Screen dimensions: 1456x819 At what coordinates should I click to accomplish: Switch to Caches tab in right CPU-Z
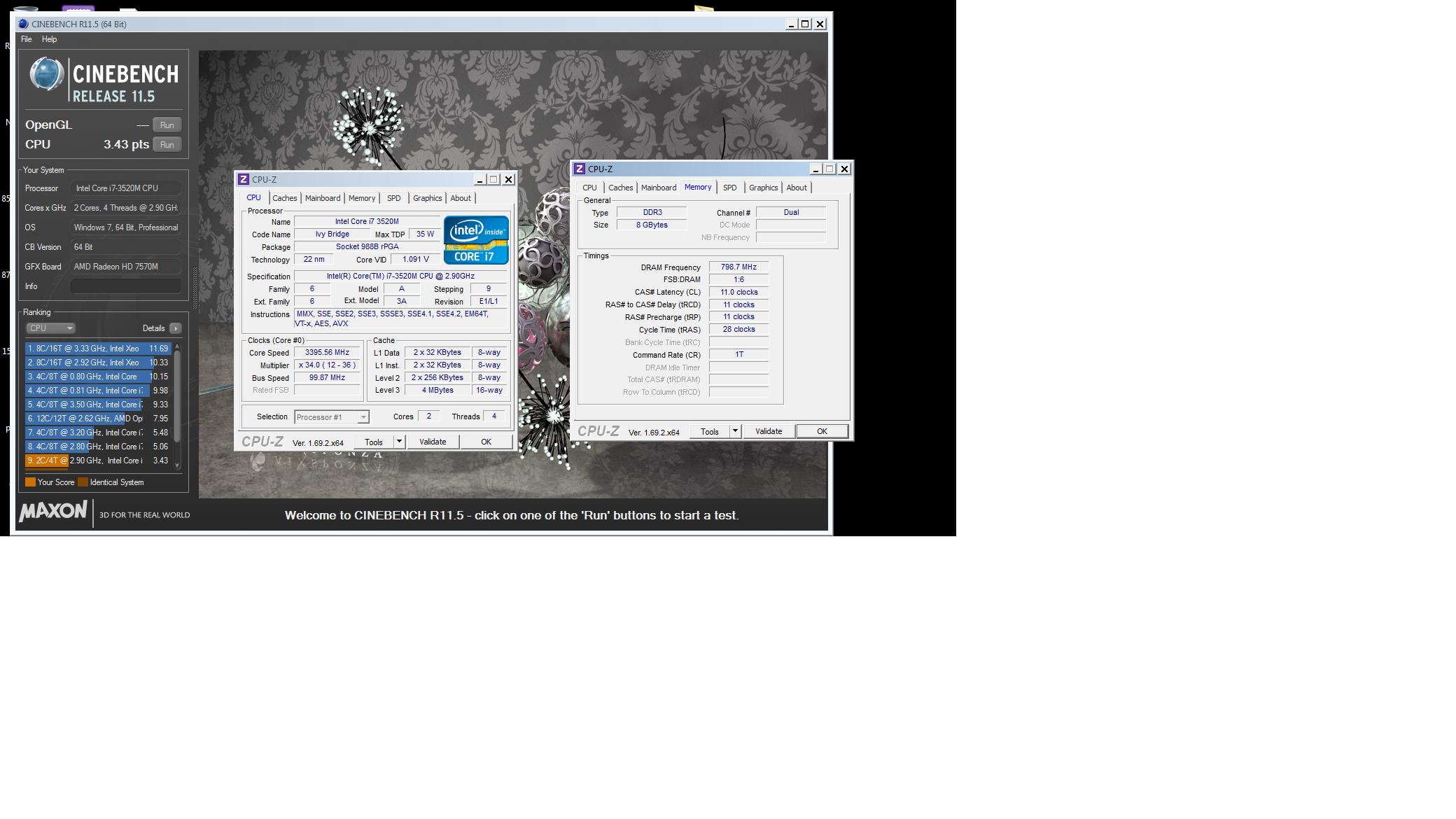tap(621, 188)
